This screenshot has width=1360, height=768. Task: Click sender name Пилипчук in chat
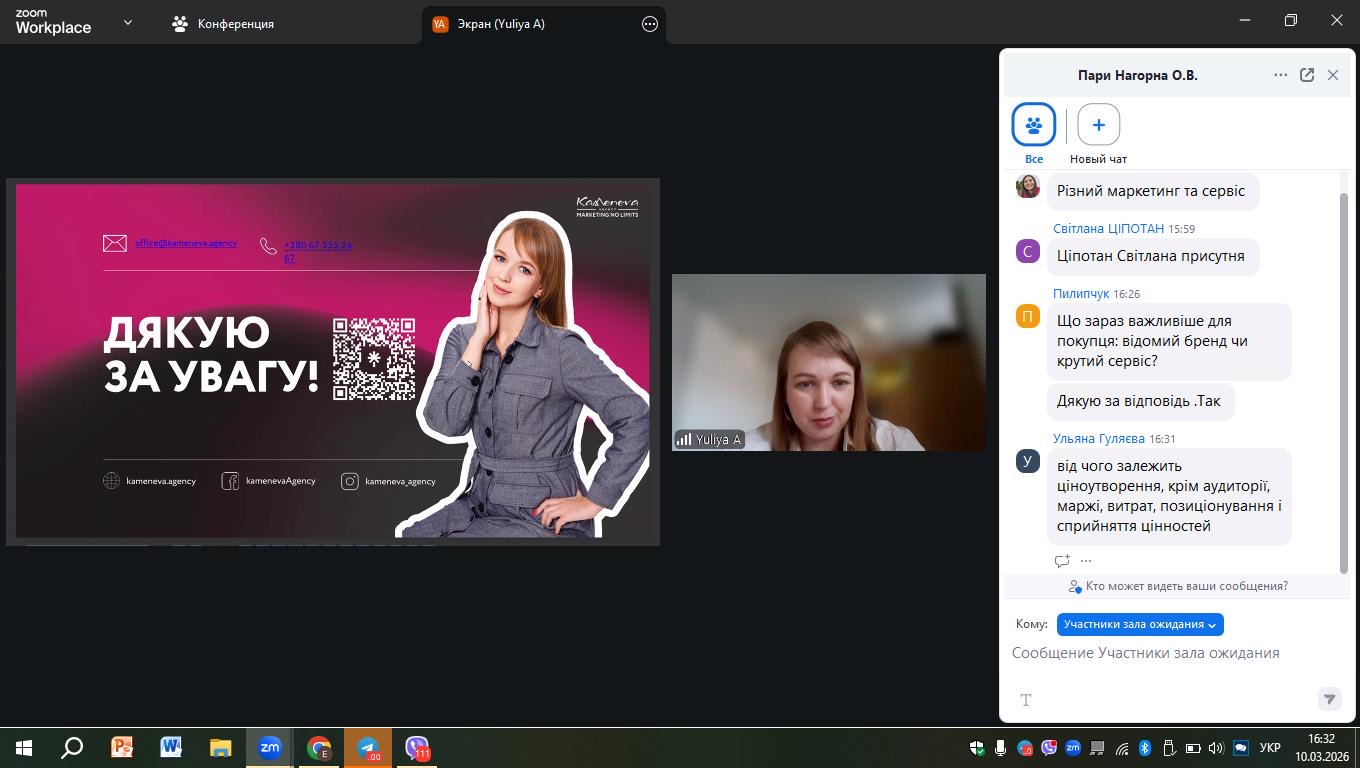pos(1081,294)
